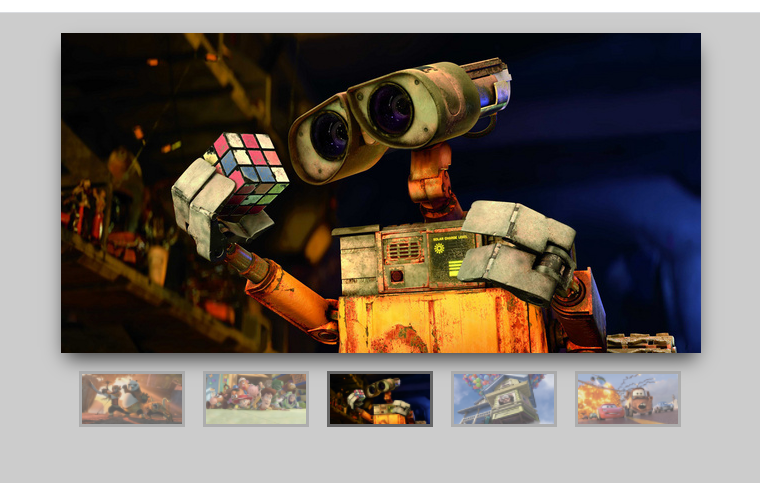Select the WALL-E thumbnail
Screen dimensions: 760x483
(x=380, y=399)
